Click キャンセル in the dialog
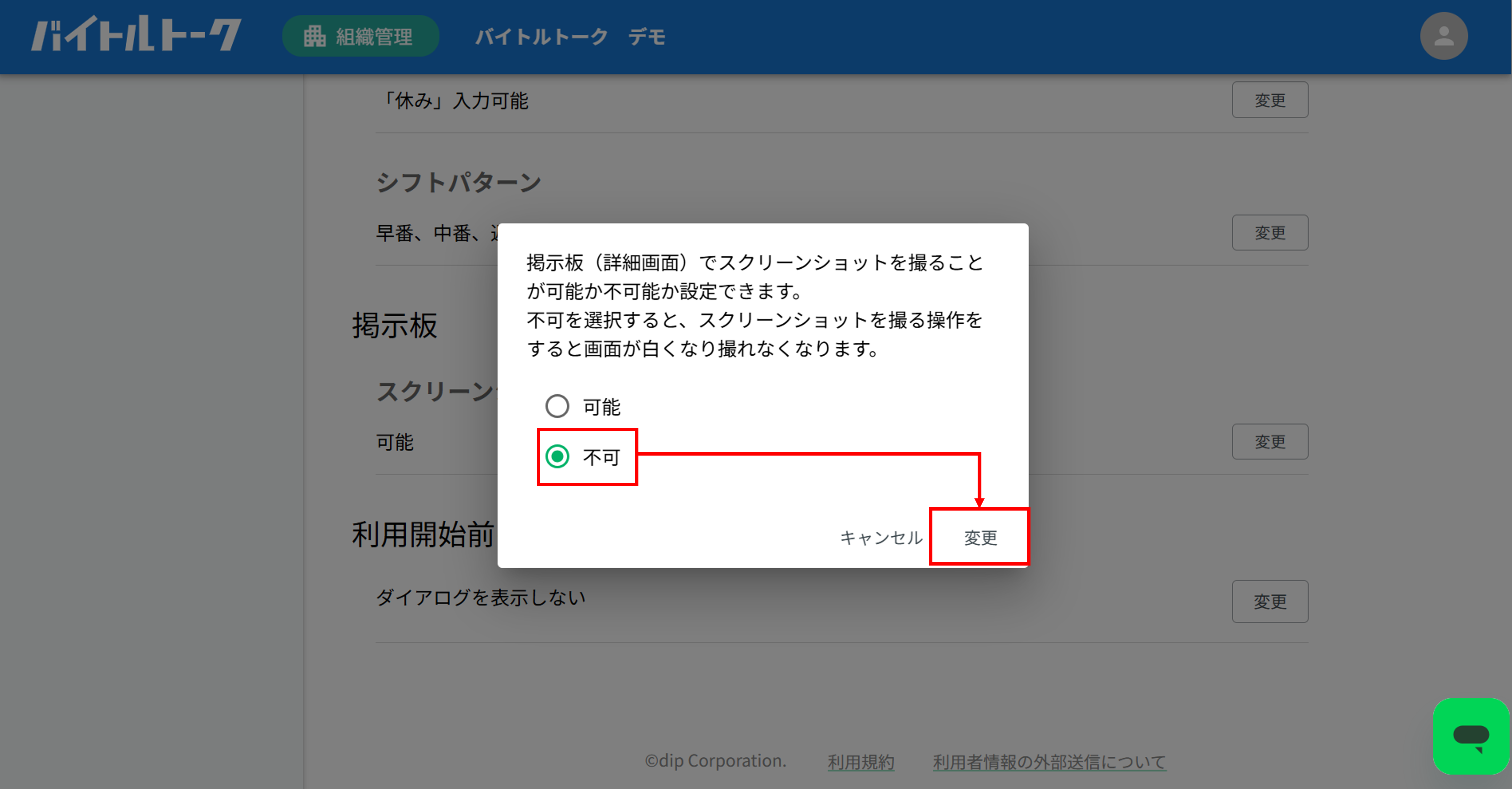The height and width of the screenshot is (789, 1512). coord(881,537)
